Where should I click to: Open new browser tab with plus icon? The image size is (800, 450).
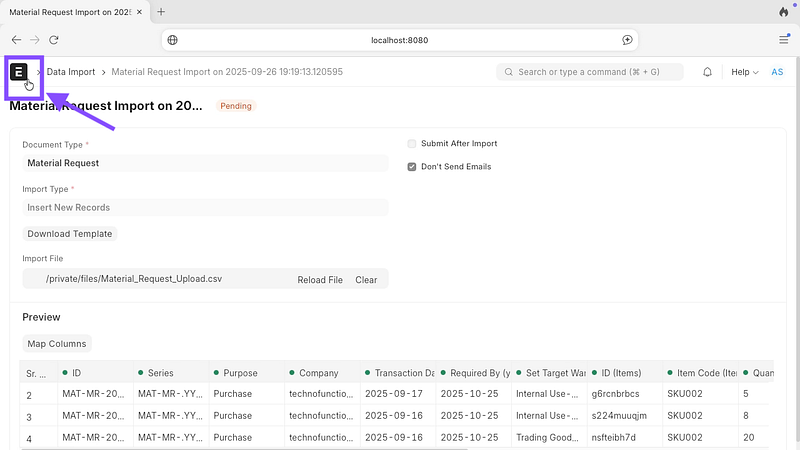(x=161, y=12)
